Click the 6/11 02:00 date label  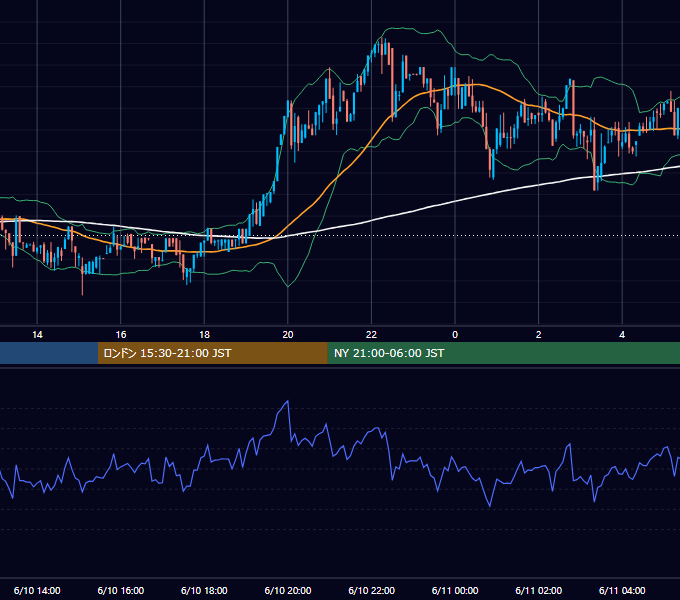539,590
